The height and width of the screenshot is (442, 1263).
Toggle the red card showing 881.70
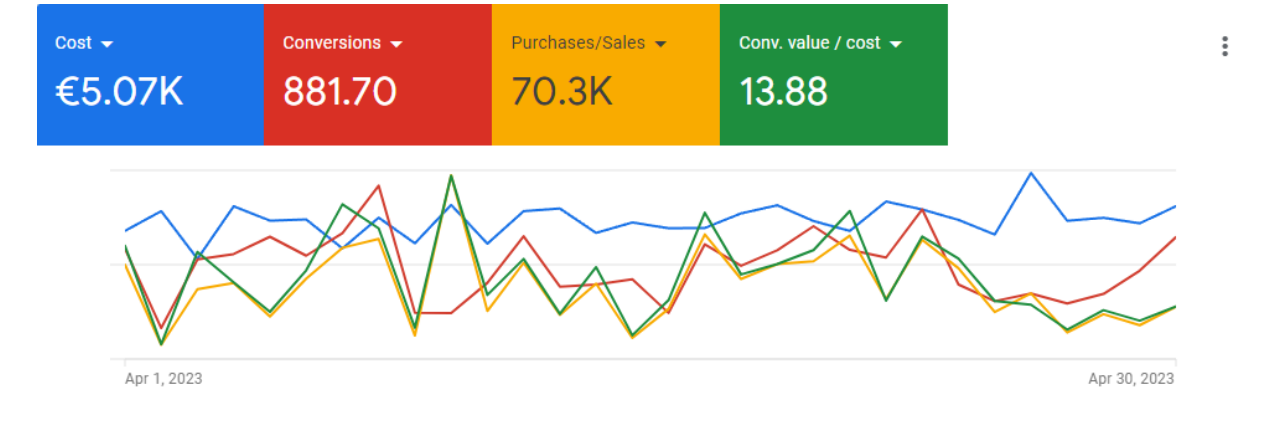378,75
